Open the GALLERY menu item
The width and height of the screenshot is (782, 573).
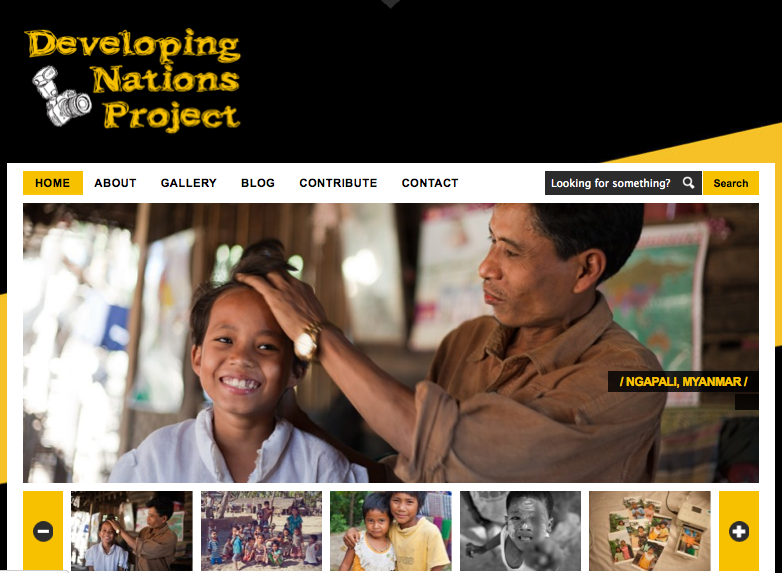tap(189, 183)
